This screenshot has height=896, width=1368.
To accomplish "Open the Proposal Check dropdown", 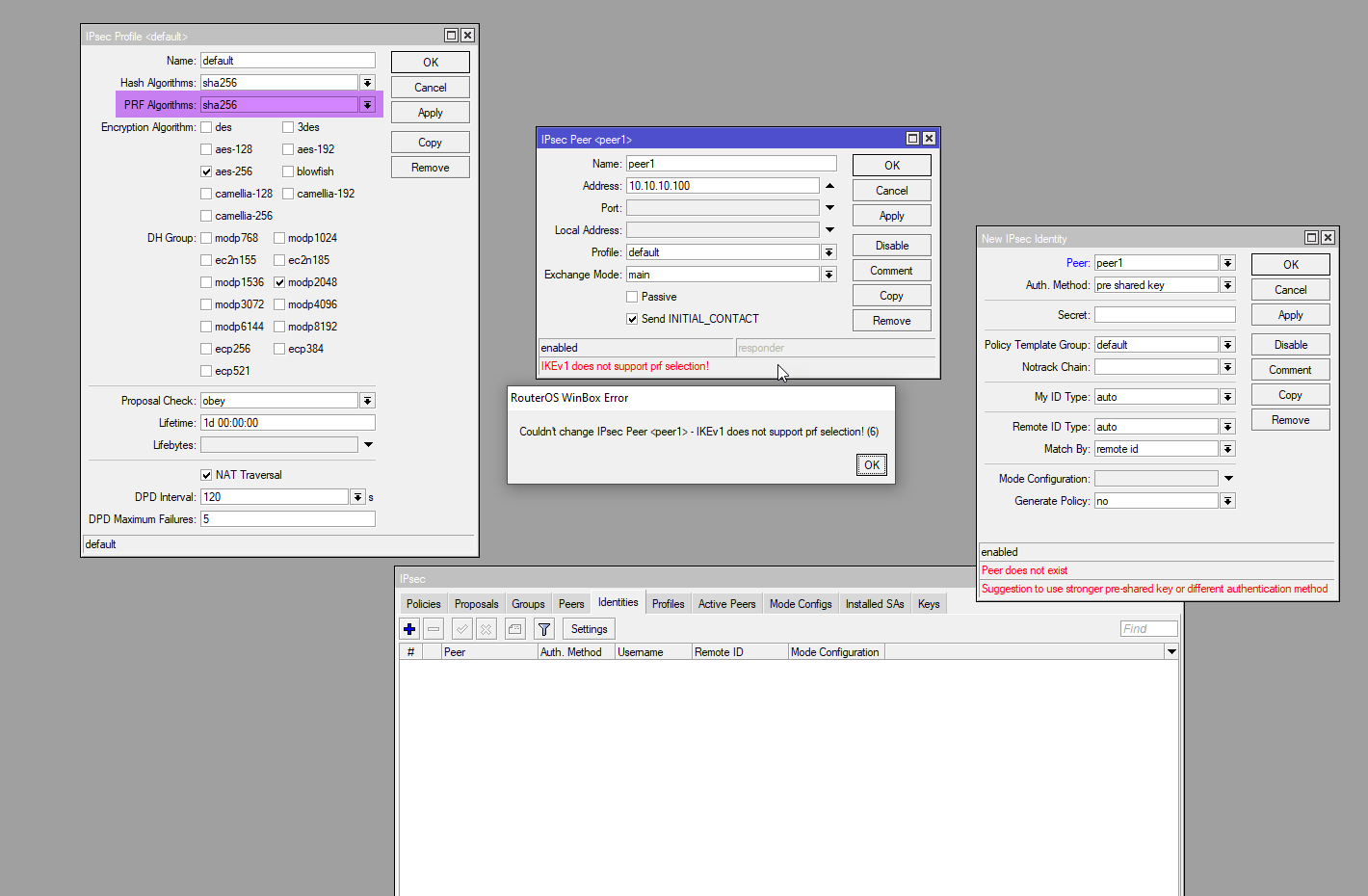I will 367,401.
